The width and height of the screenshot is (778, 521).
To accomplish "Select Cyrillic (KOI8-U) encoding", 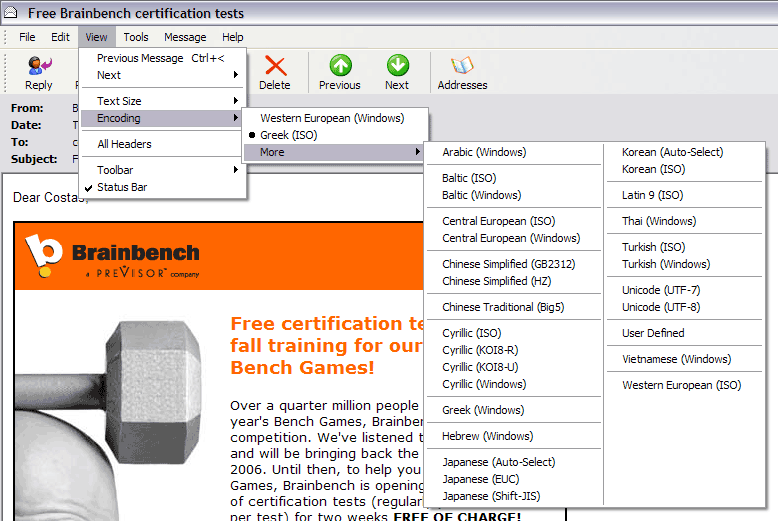I will [514, 367].
